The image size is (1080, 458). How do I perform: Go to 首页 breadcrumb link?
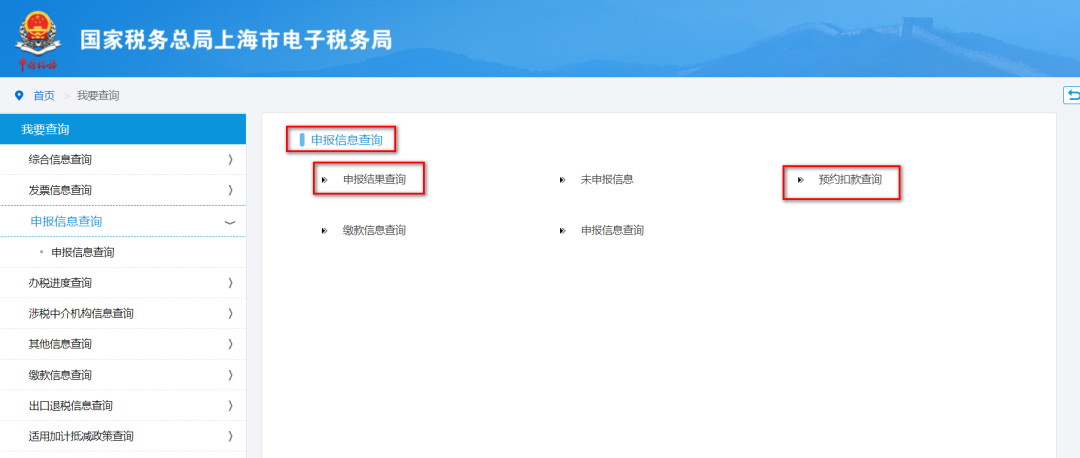point(44,96)
